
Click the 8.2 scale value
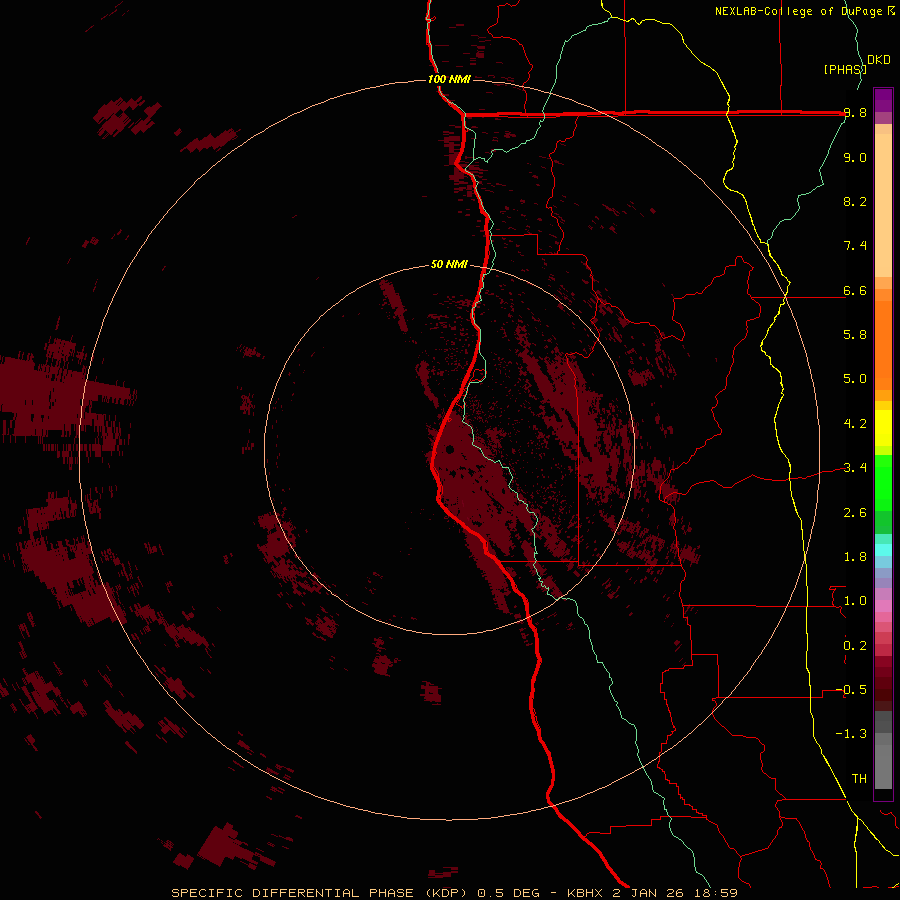click(x=855, y=201)
